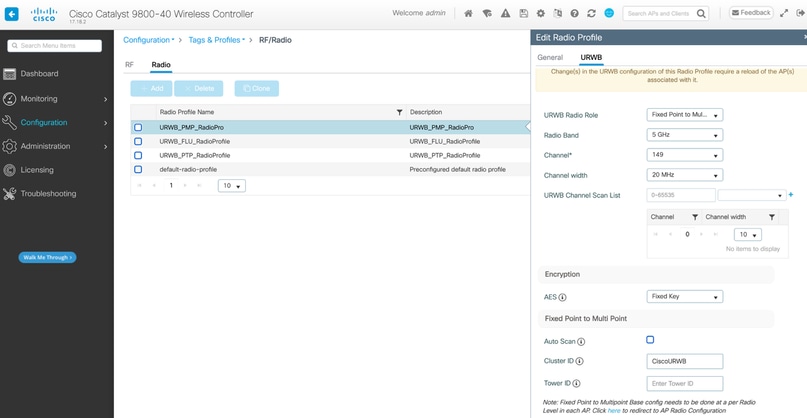Enable the Auto Scan checkbox
The height and width of the screenshot is (418, 807).
point(650,340)
